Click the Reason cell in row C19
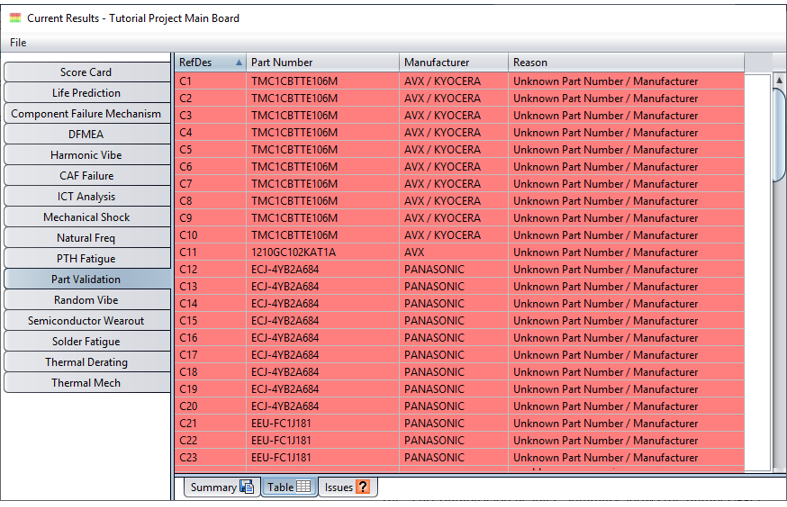 tap(626, 389)
